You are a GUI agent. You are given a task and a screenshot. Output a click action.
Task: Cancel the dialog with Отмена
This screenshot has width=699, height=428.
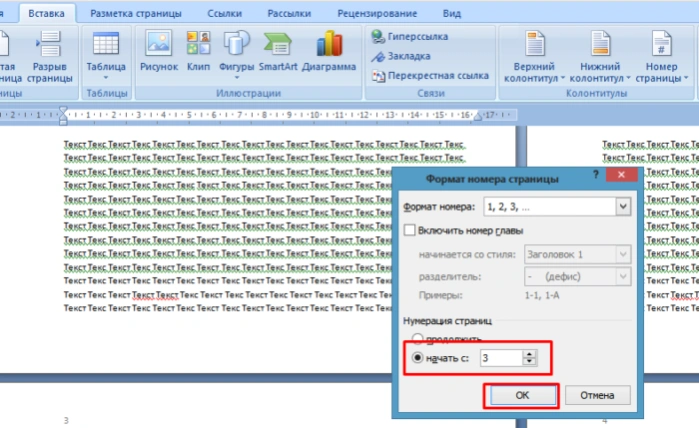pos(597,395)
